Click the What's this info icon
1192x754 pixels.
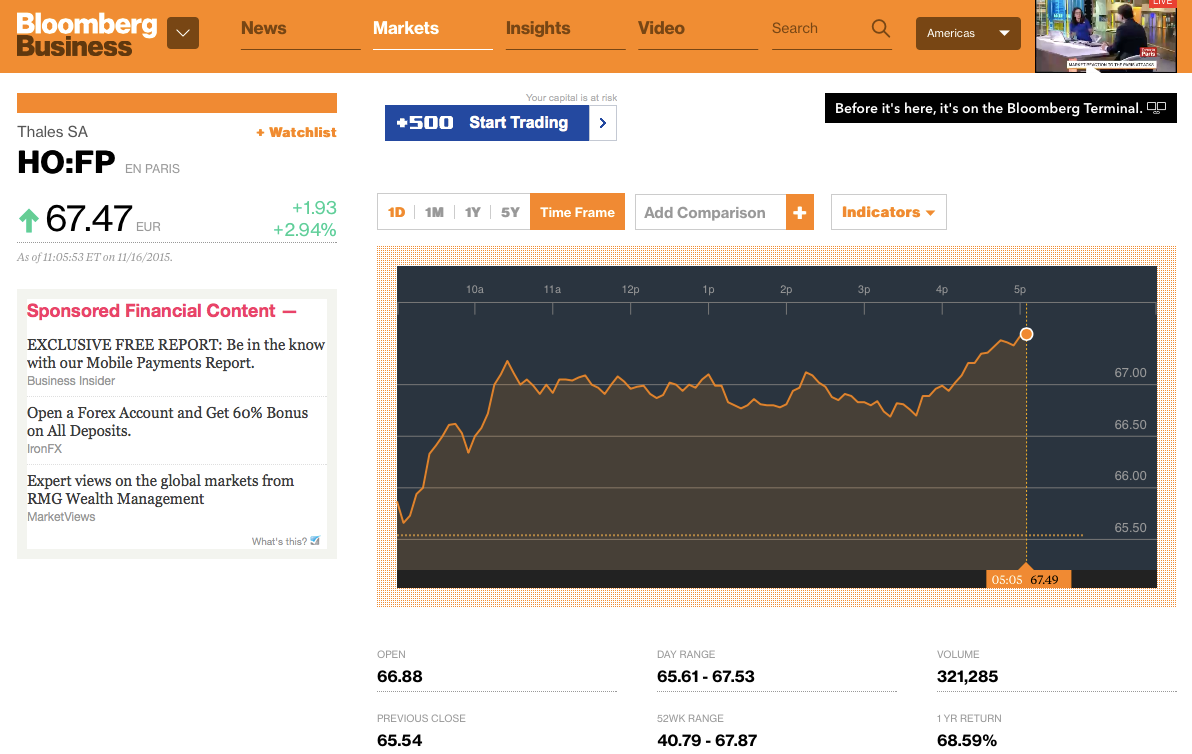[x=315, y=541]
